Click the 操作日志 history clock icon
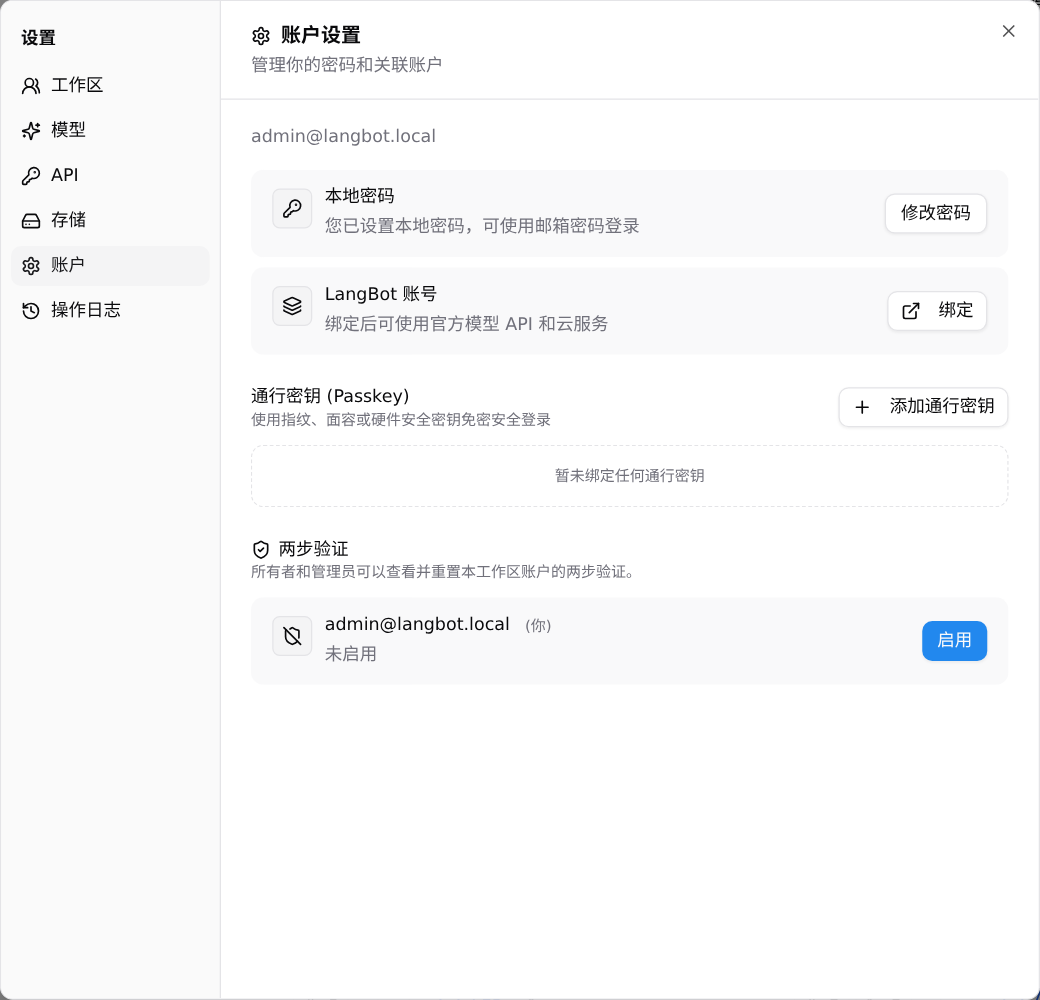The width and height of the screenshot is (1040, 1000). pos(31,310)
